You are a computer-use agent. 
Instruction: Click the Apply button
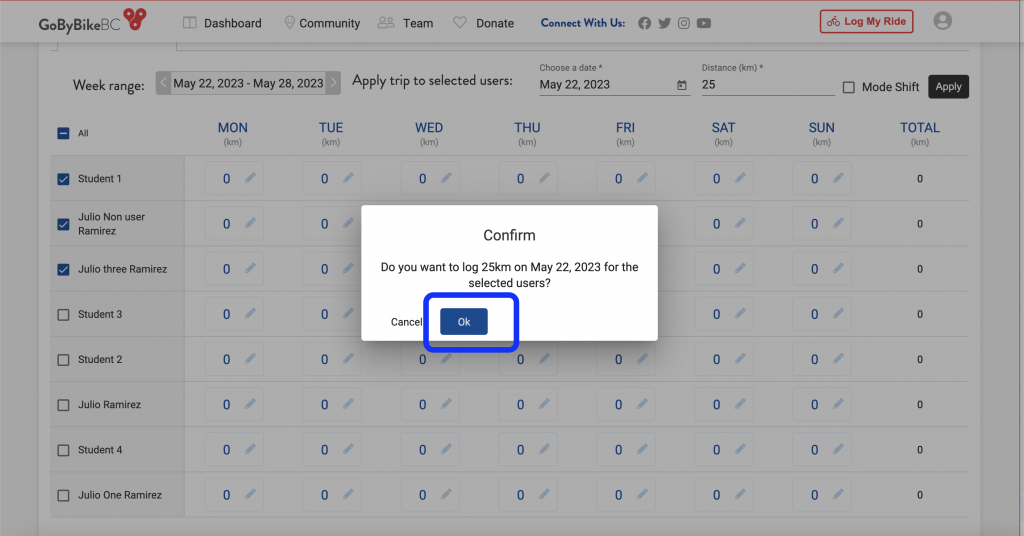[948, 86]
